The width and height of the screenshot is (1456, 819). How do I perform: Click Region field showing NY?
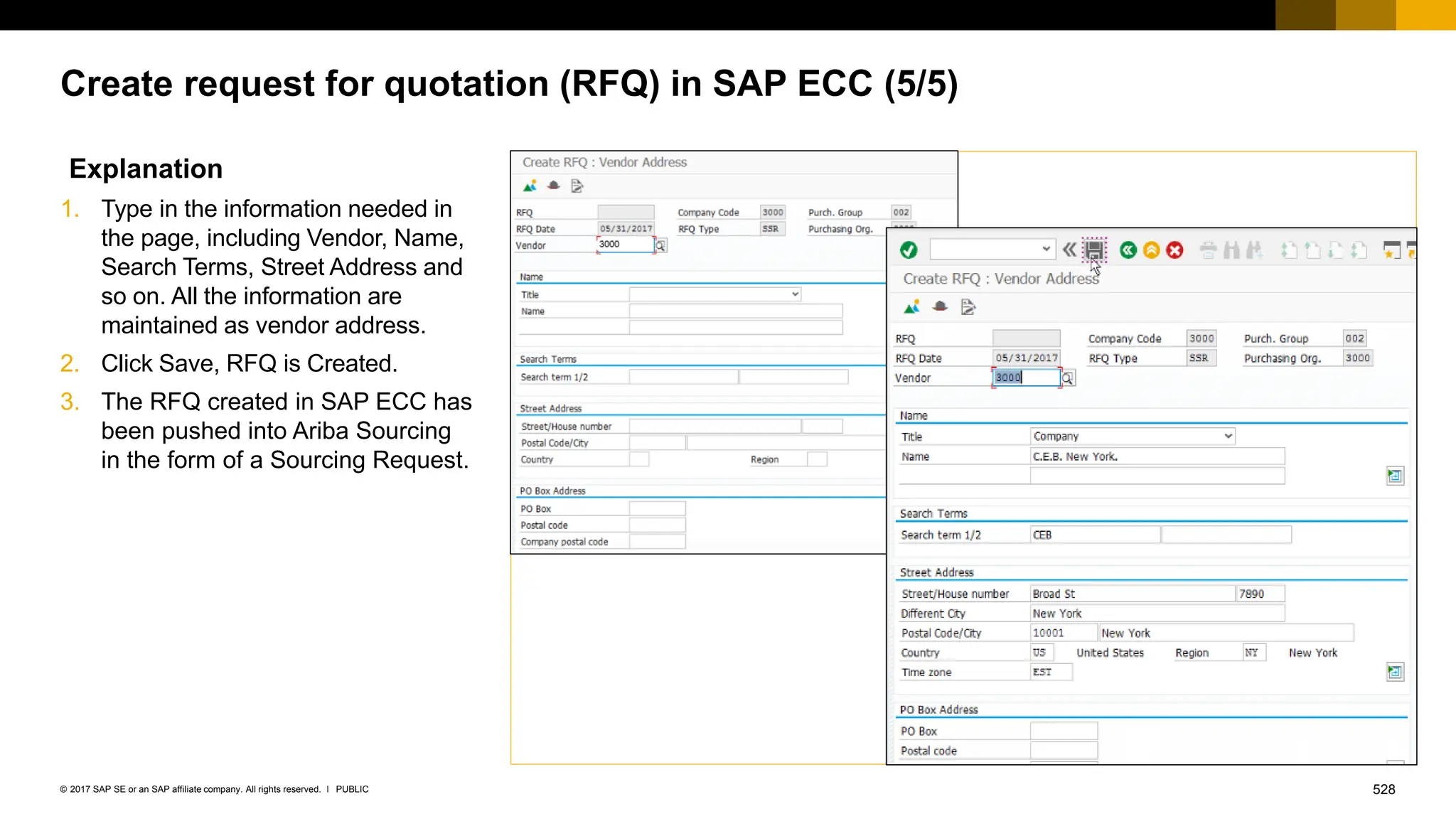1254,652
